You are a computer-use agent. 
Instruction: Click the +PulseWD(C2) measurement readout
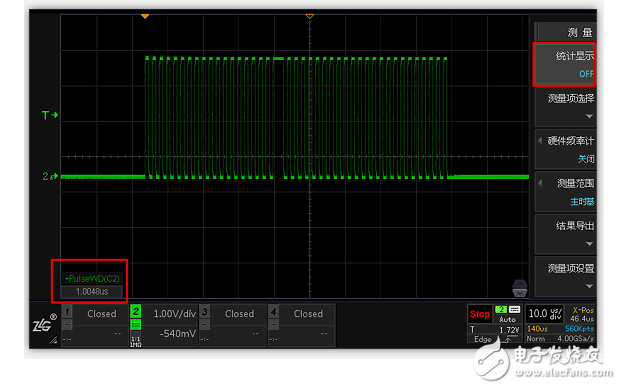coord(92,285)
